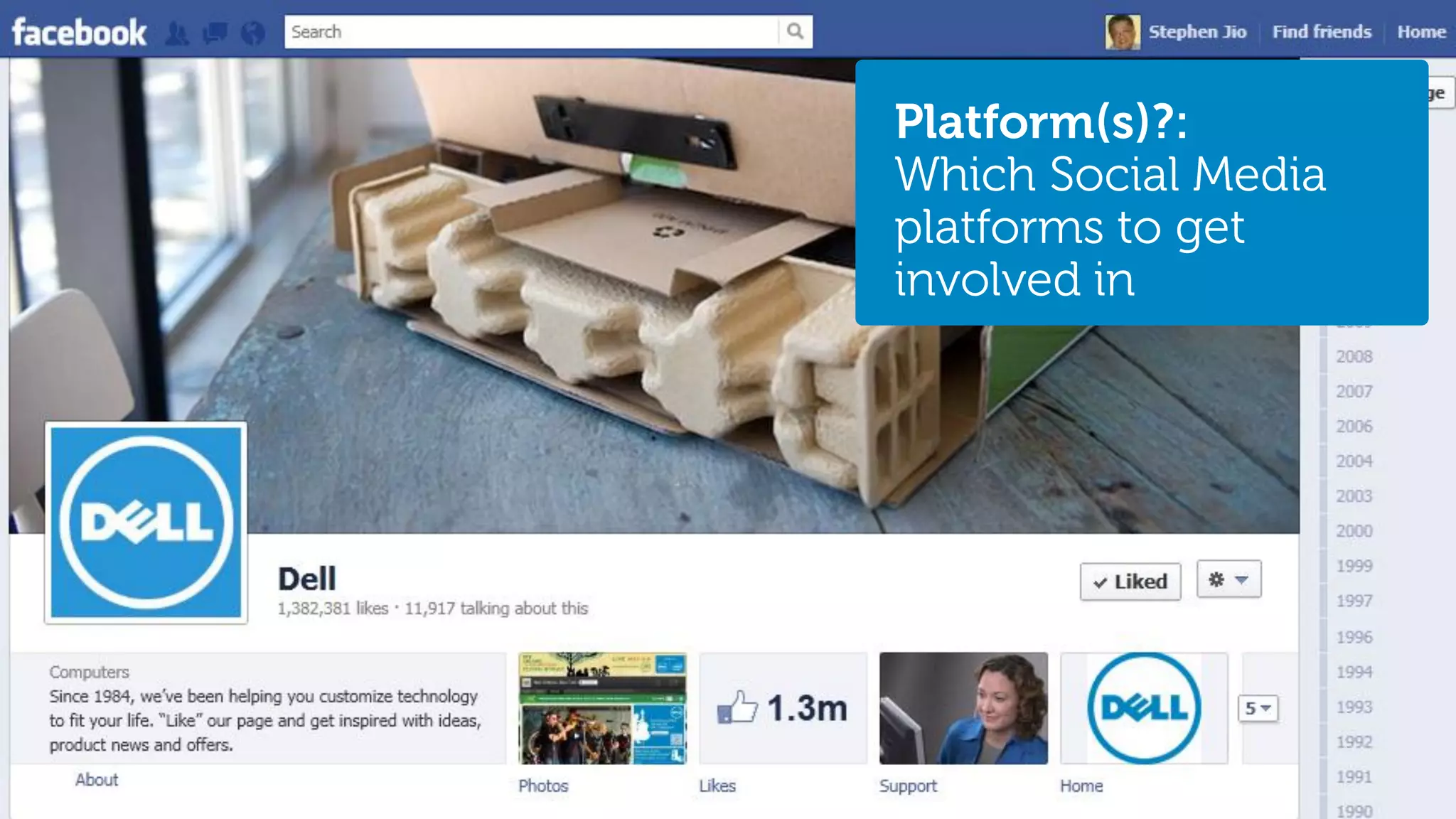Image resolution: width=1456 pixels, height=819 pixels.
Task: Open the 1.3m Likes tile
Action: point(783,708)
